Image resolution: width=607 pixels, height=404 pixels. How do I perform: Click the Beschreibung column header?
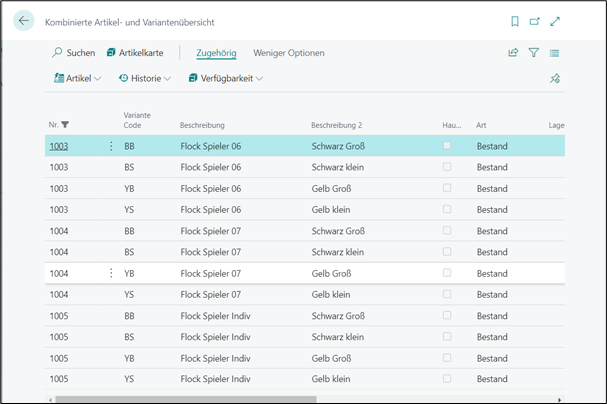(x=202, y=125)
